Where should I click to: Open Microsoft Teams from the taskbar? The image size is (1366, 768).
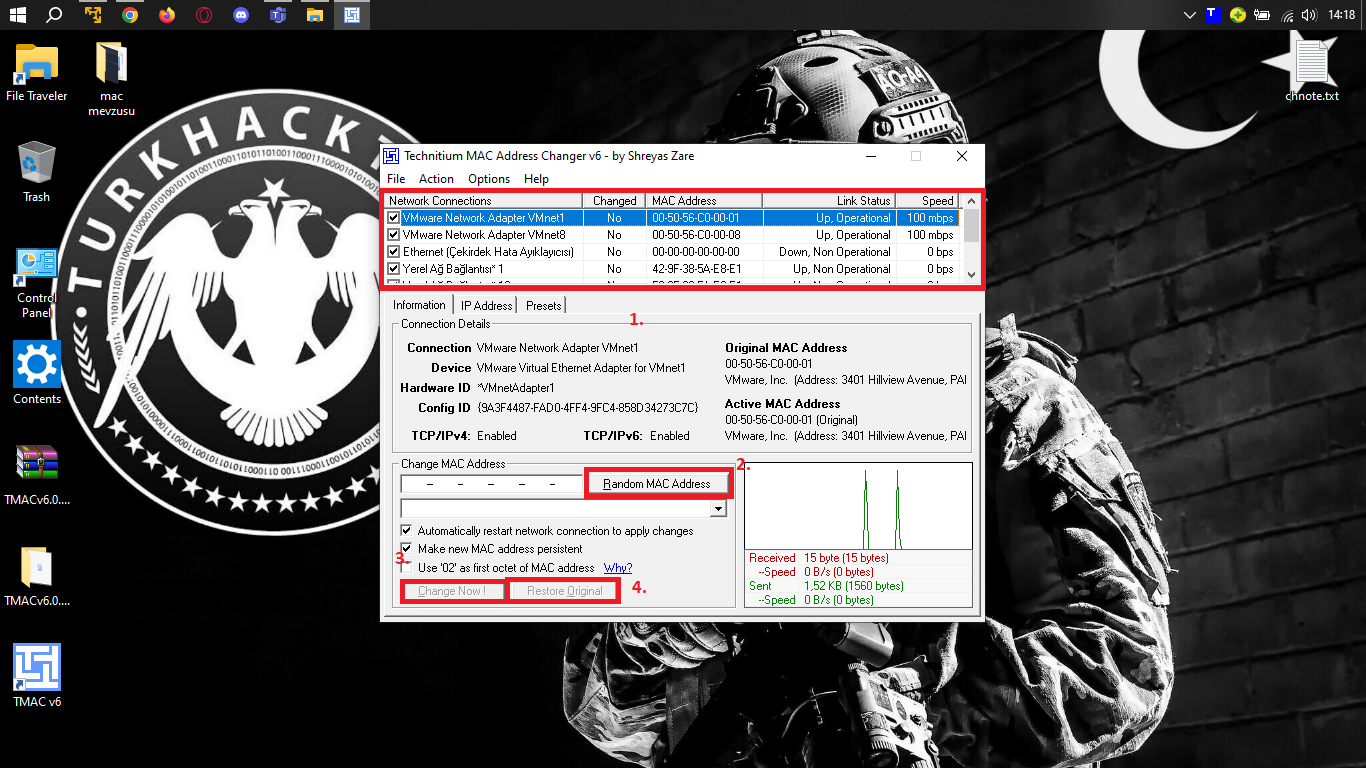(277, 15)
